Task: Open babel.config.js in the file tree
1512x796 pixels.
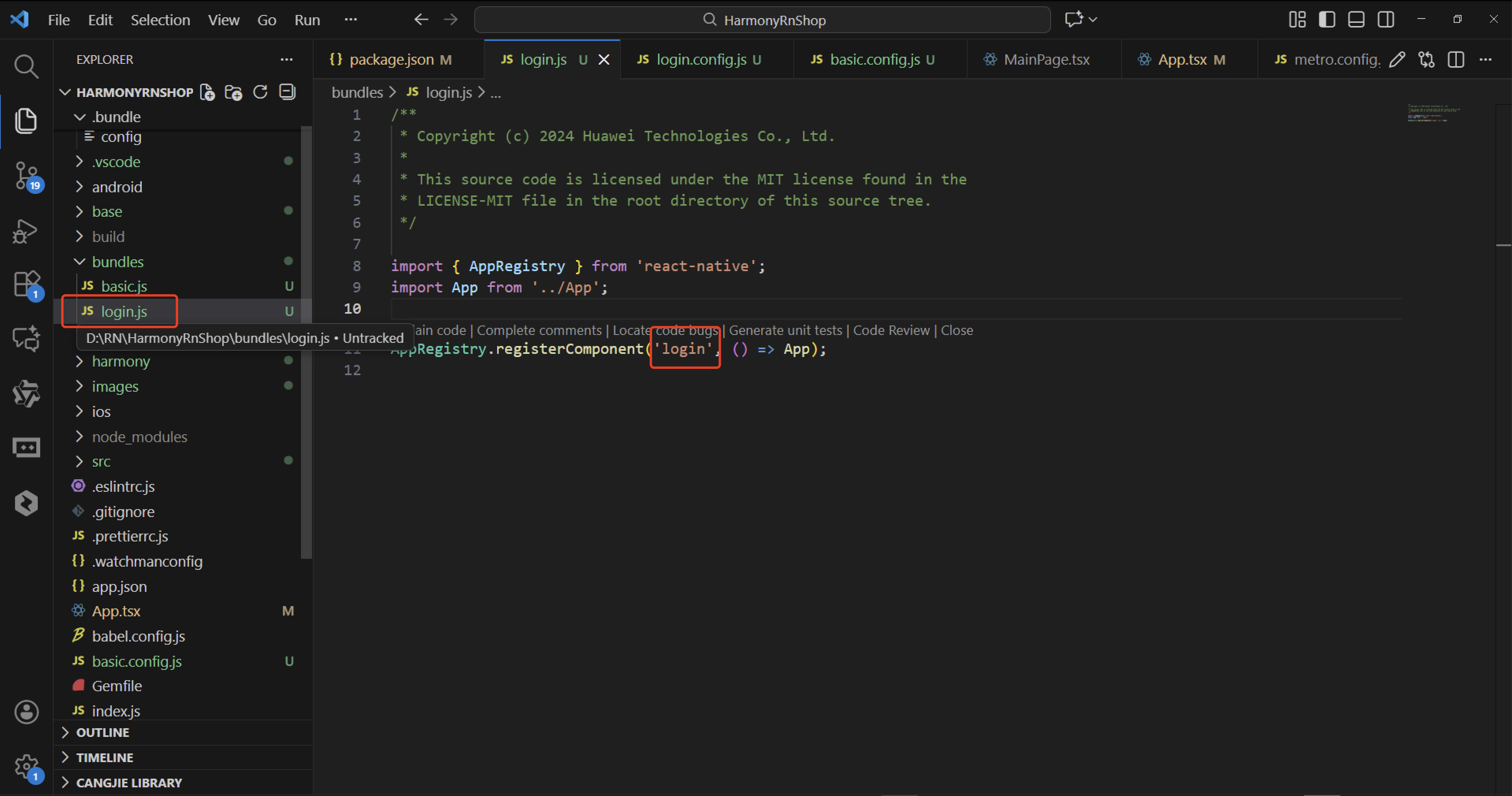Action: point(138,636)
